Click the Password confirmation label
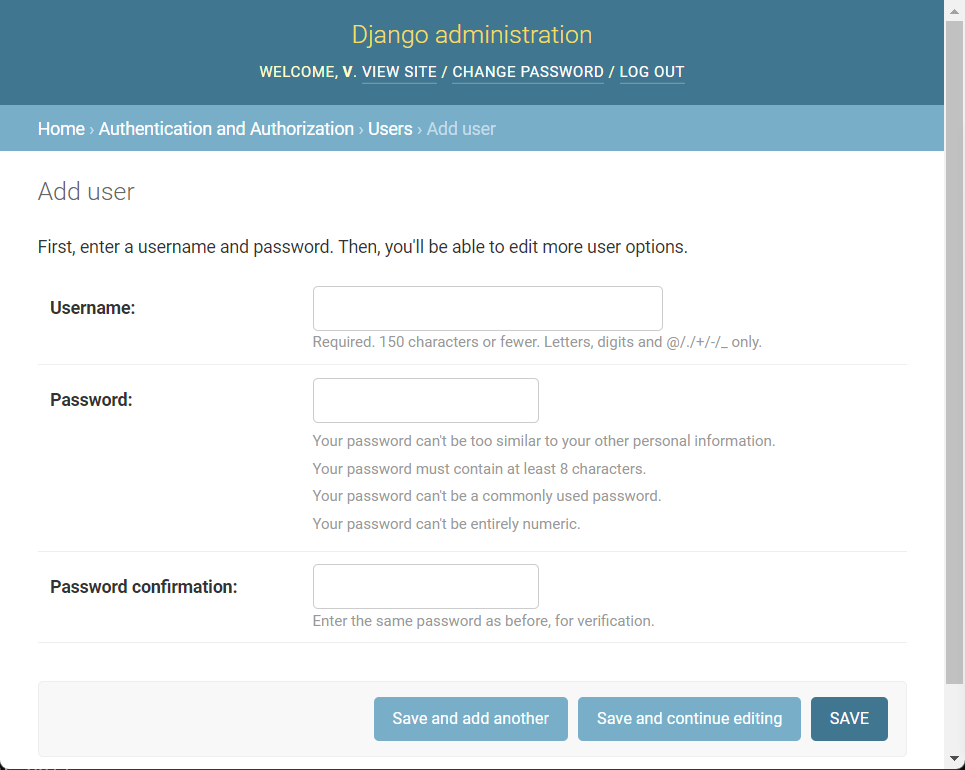 pos(143,587)
